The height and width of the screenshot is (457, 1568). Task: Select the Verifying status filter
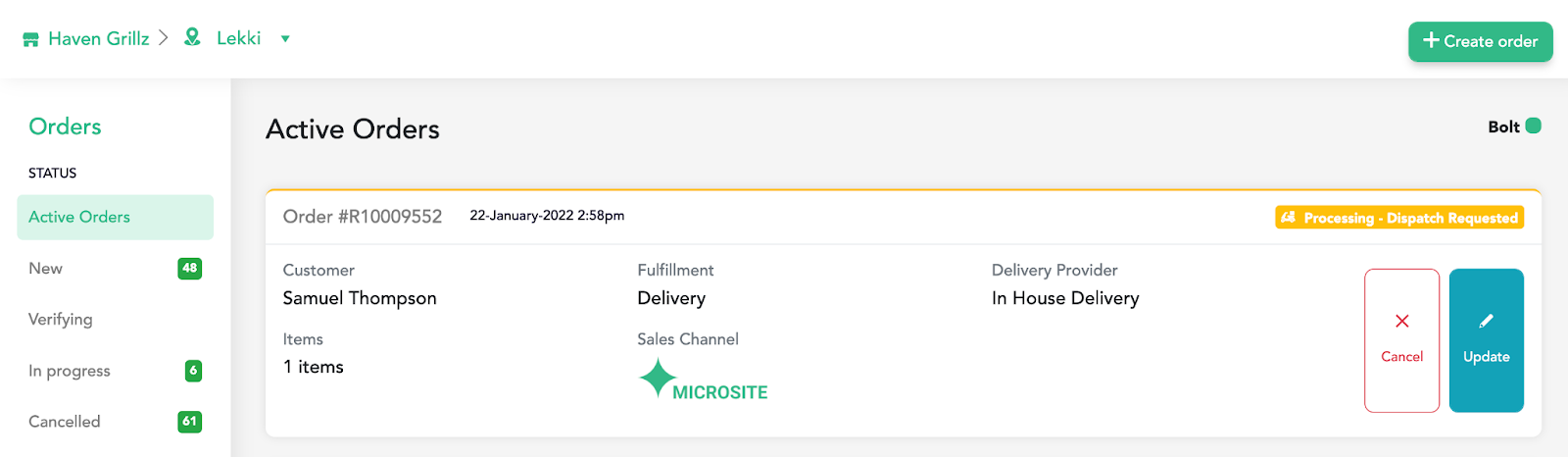click(x=61, y=320)
